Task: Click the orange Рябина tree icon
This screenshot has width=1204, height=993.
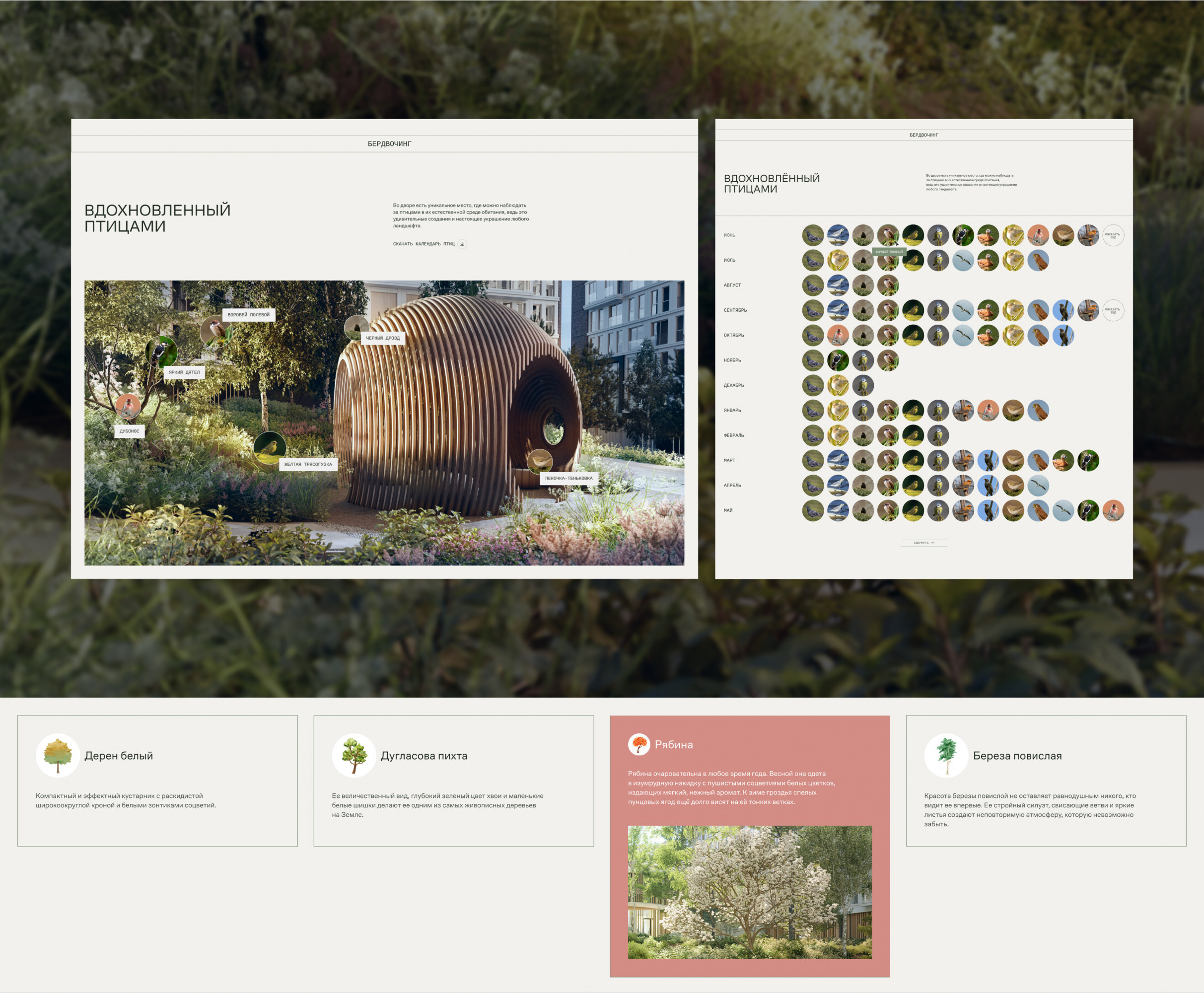Action: click(x=639, y=744)
